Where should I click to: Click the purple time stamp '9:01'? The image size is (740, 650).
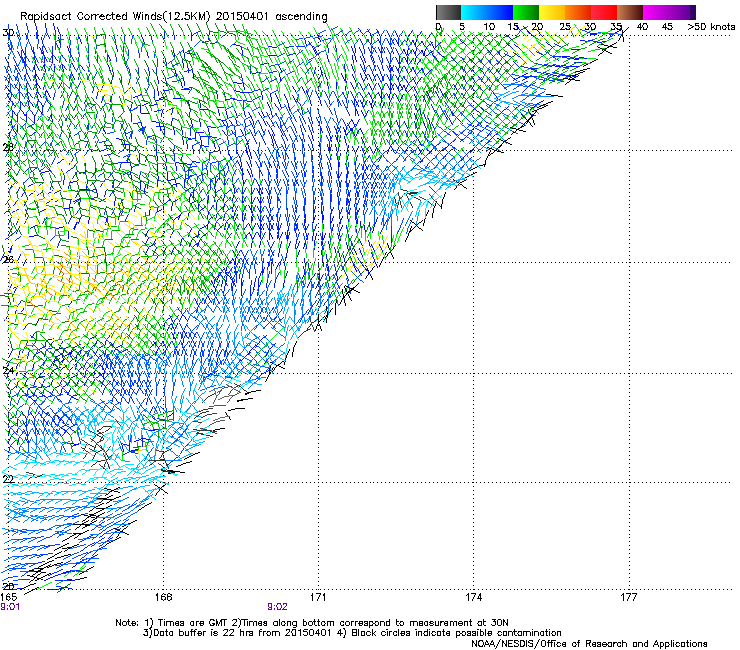click(x=10, y=607)
